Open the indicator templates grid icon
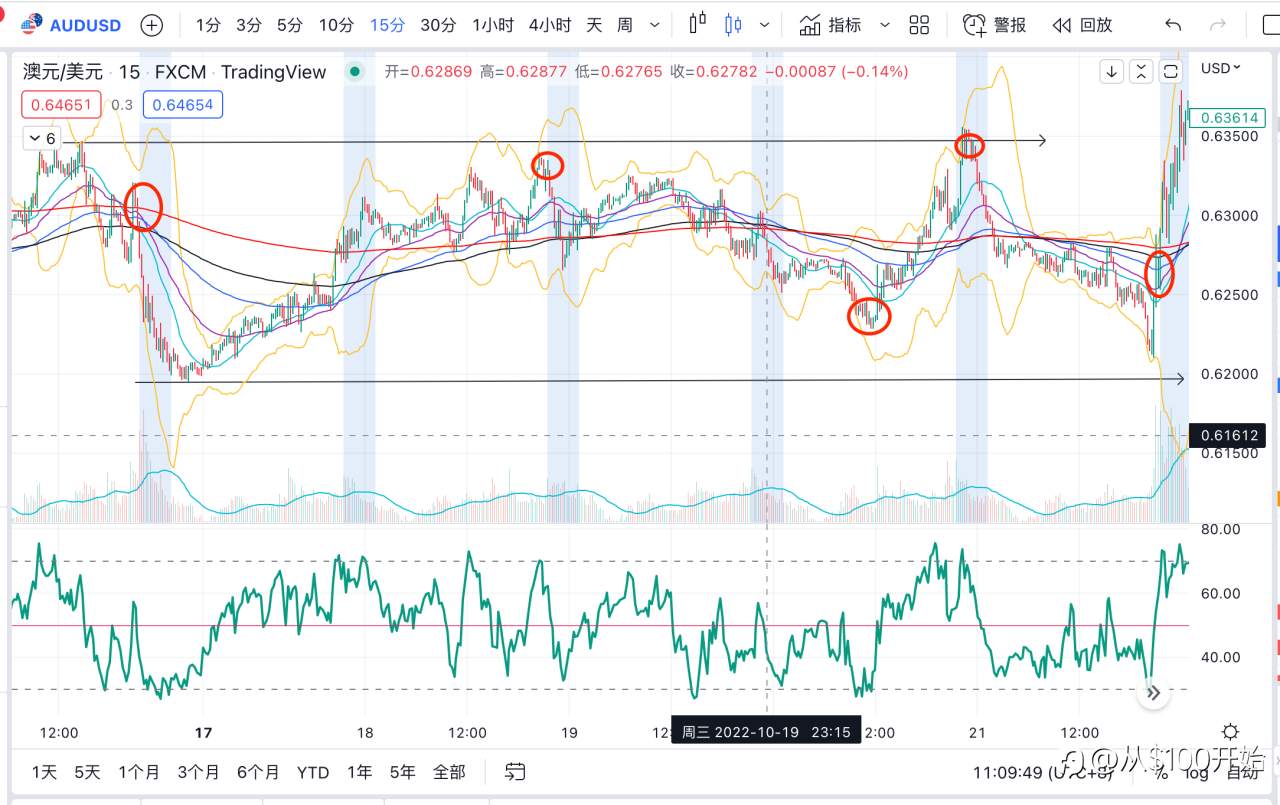 click(920, 25)
